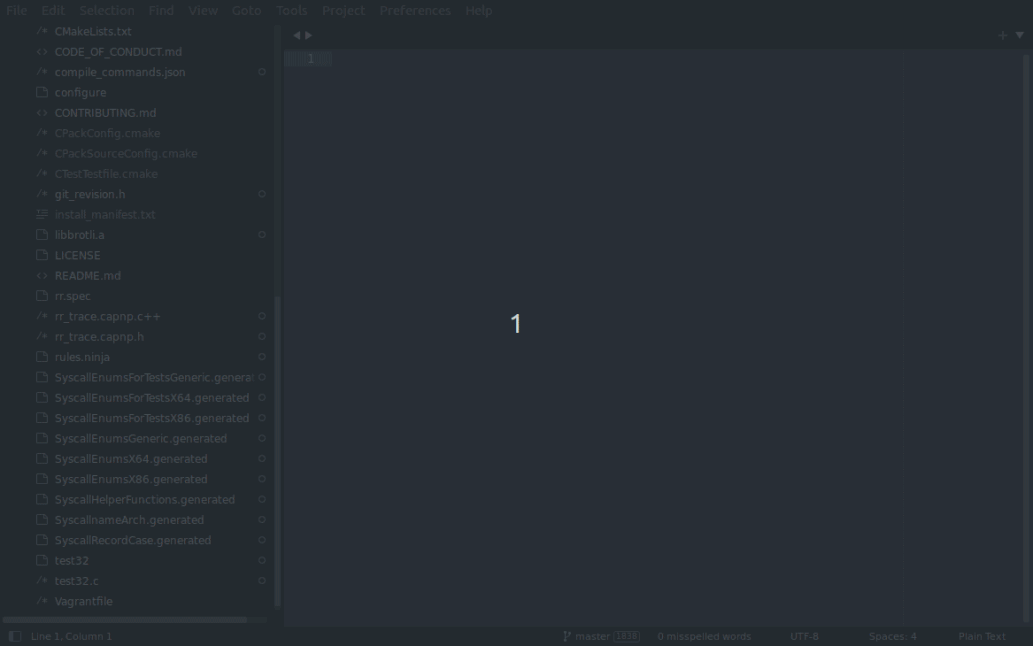Open a new tab using the plus icon
Image resolution: width=1033 pixels, height=646 pixels.
pyautogui.click(x=1002, y=34)
